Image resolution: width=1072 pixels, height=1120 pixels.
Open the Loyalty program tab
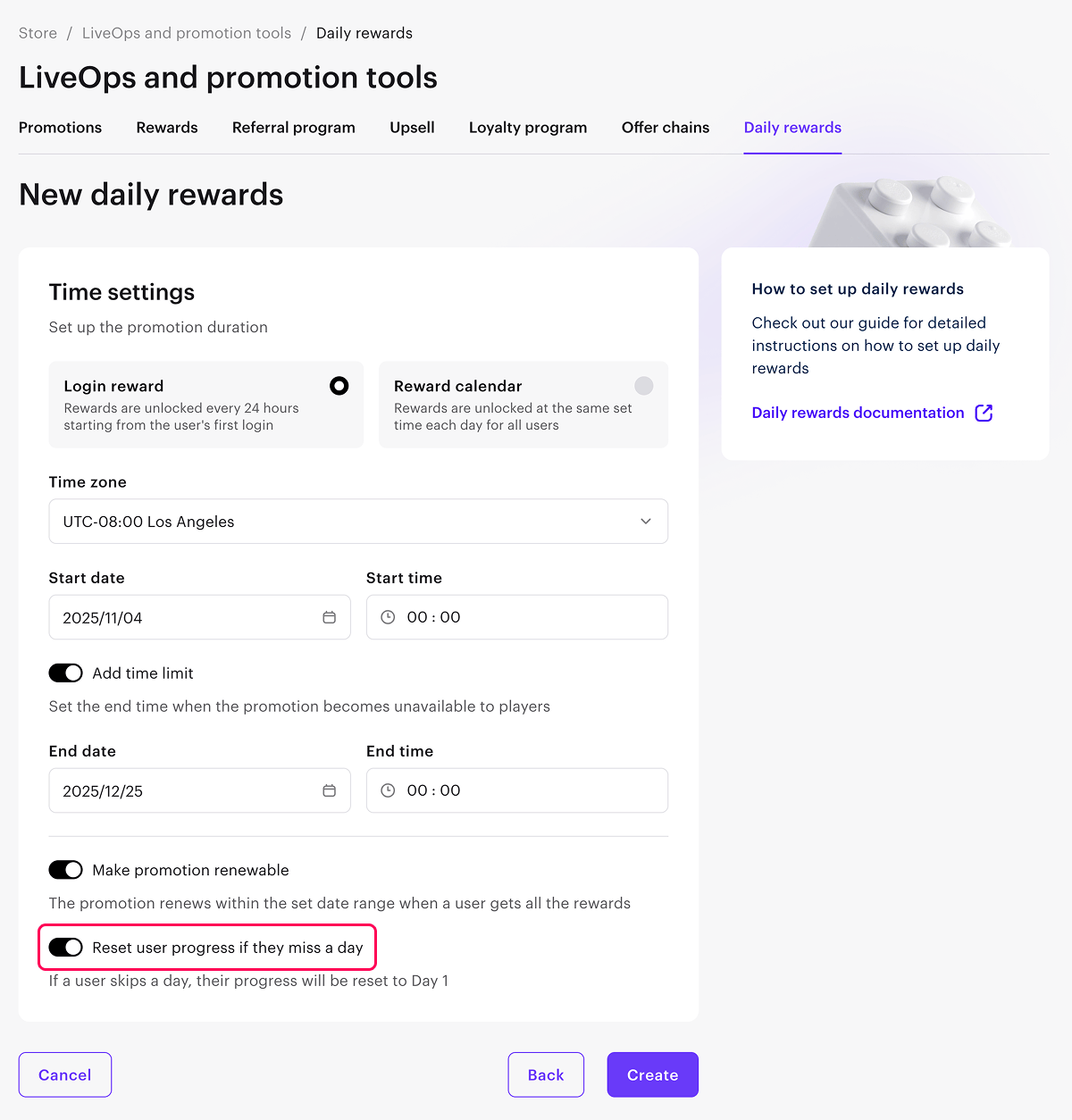tap(528, 128)
